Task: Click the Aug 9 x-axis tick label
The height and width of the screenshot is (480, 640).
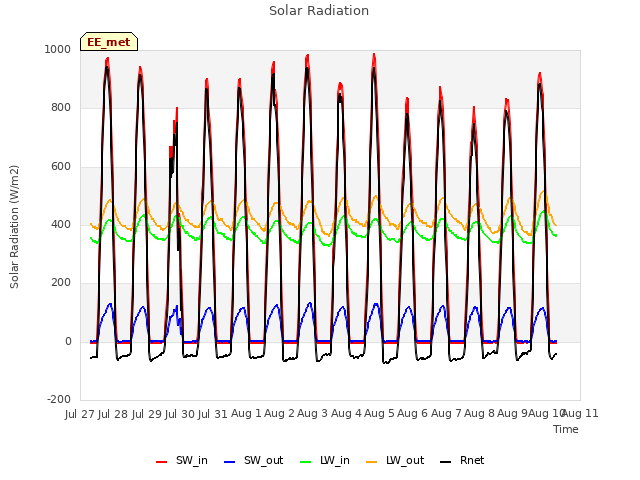Action: pos(512,414)
